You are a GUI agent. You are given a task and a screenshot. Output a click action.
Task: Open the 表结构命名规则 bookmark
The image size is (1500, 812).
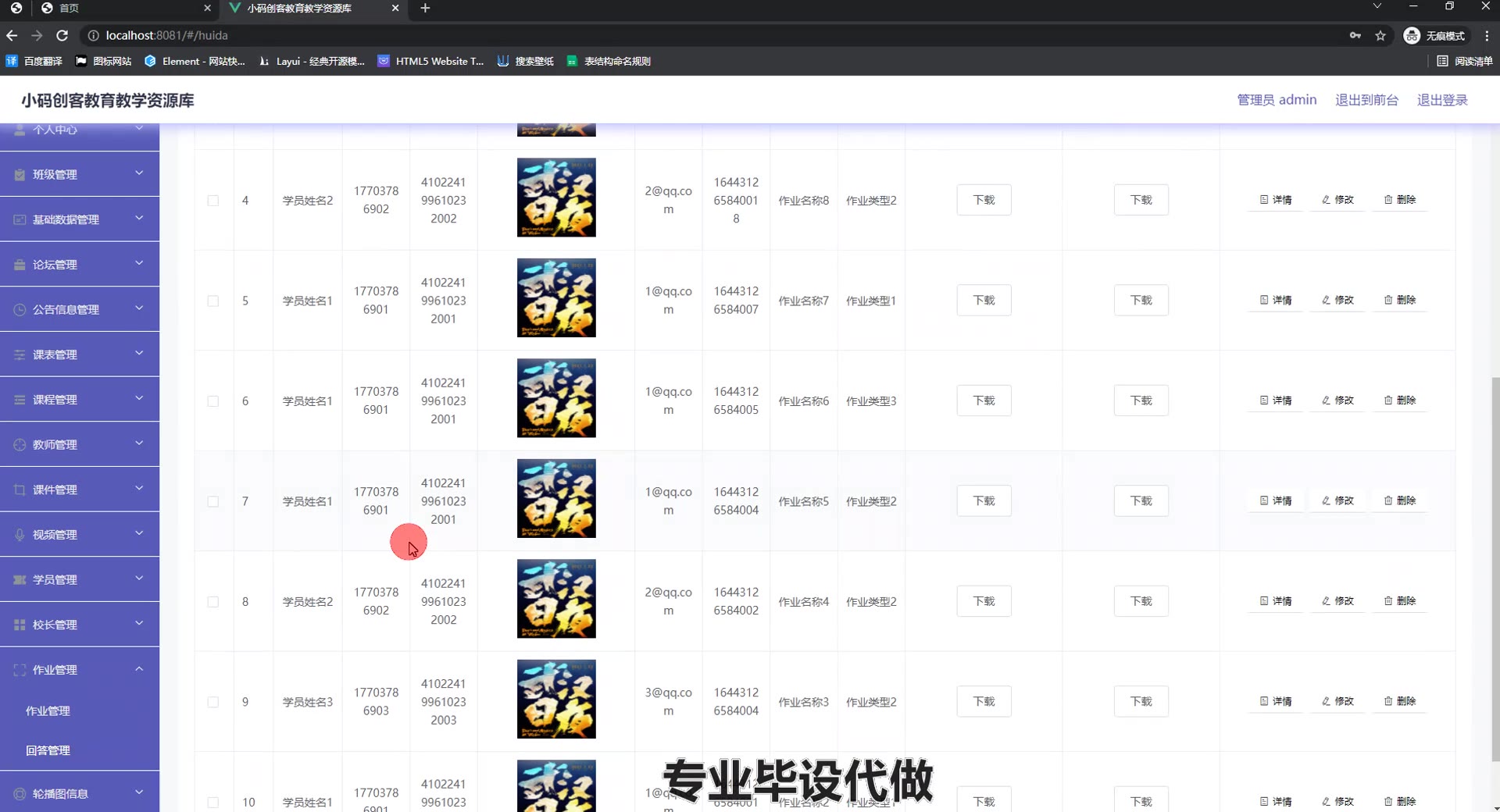coord(609,61)
